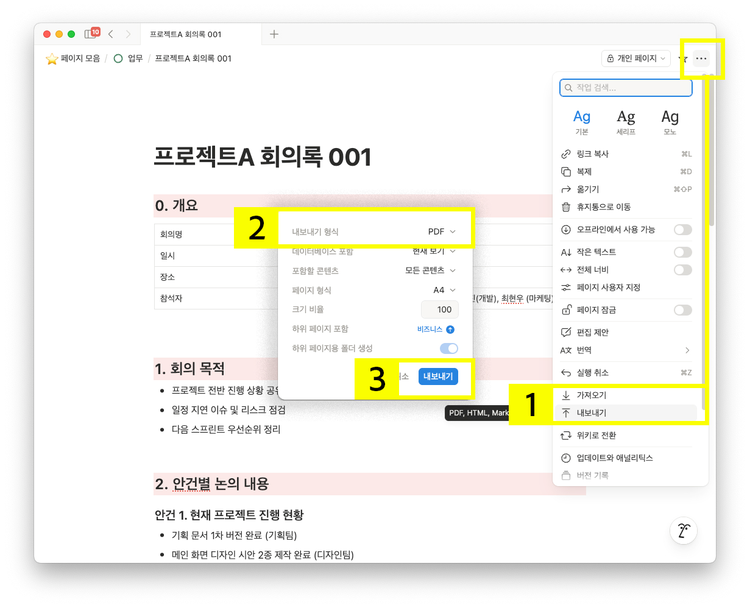Open the 데이터베이스 포함 dropdown
The width and height of the screenshot is (750, 608).
click(434, 251)
